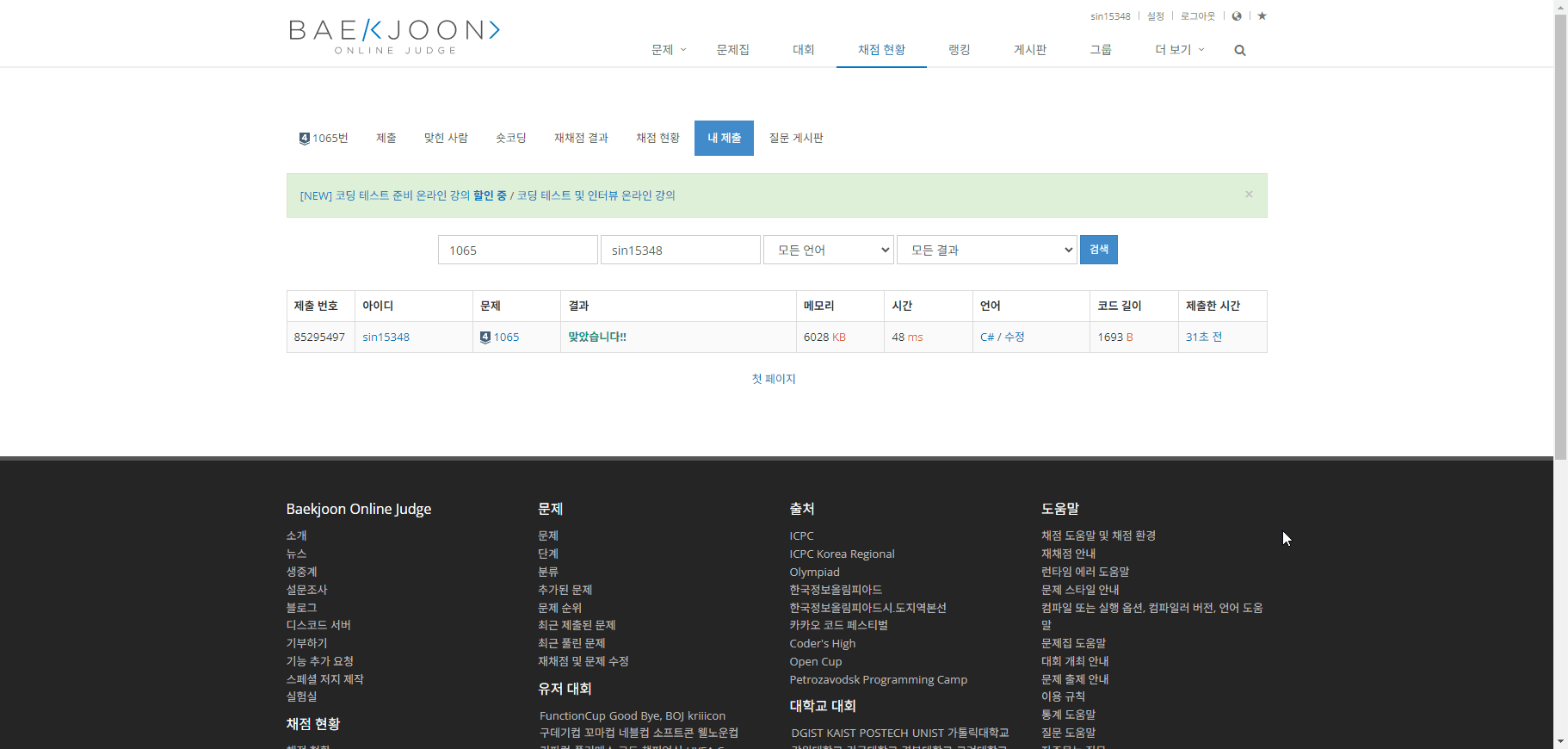The height and width of the screenshot is (749, 1568).
Task: Expand the 더 보기 menu
Action: (1180, 49)
